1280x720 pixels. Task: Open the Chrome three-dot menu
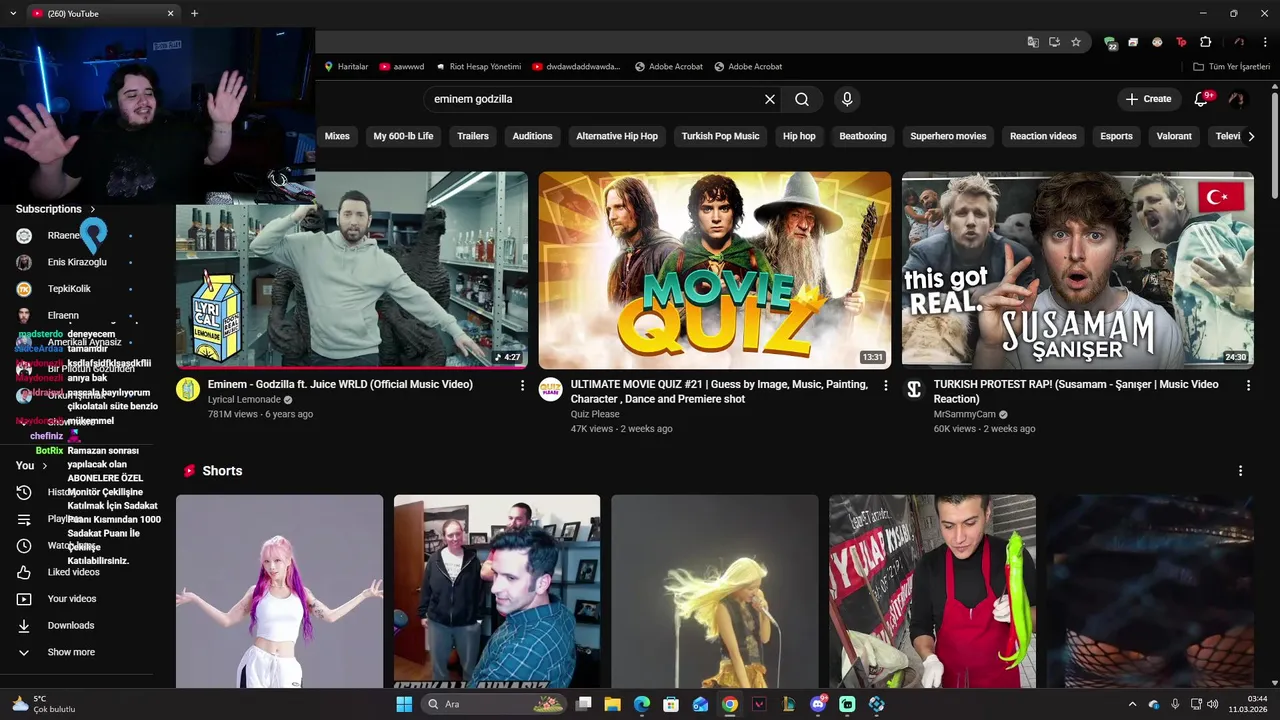click(1265, 42)
